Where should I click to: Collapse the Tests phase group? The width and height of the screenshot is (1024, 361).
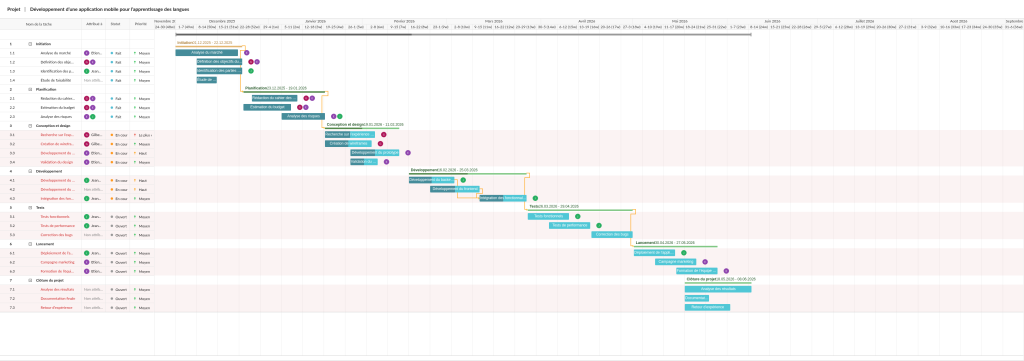(30, 208)
